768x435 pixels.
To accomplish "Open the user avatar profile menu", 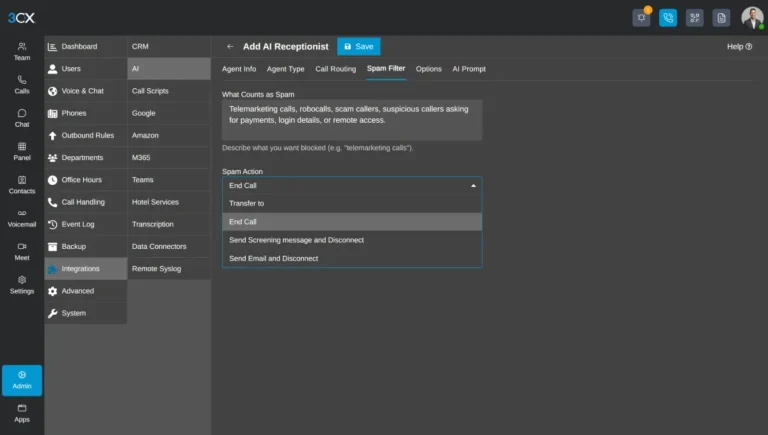I will [752, 18].
